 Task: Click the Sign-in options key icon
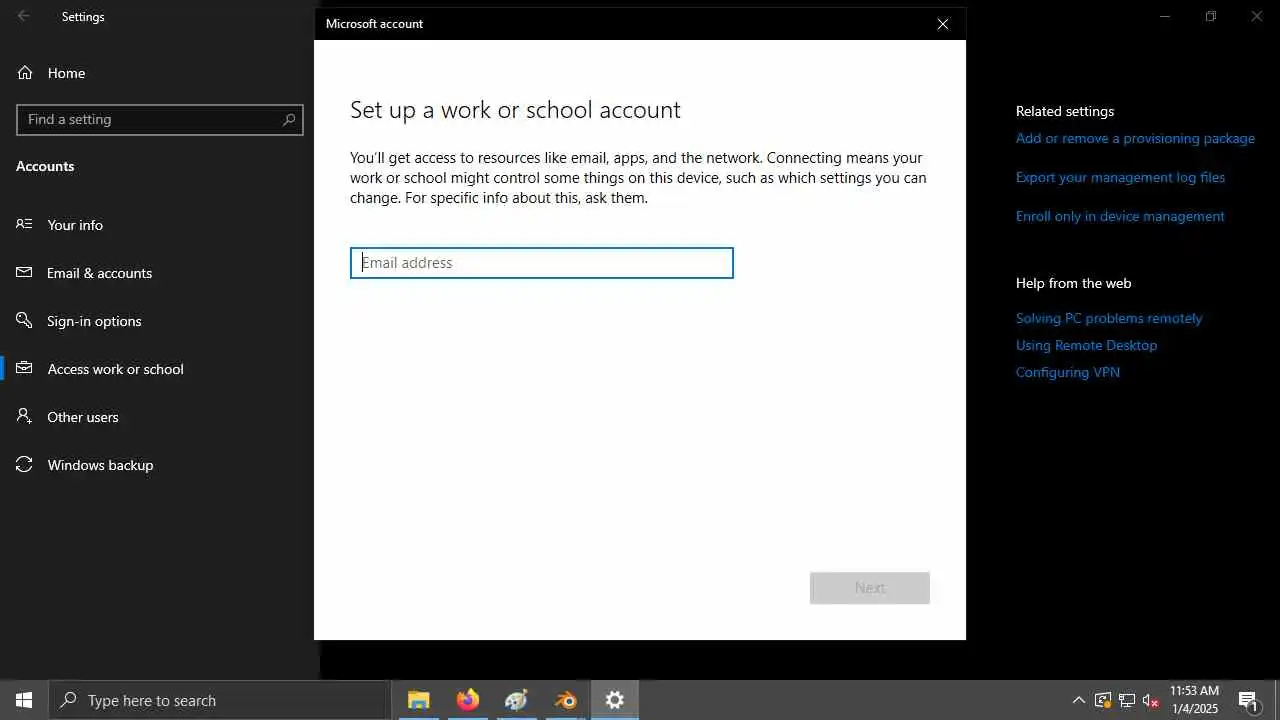coord(25,320)
